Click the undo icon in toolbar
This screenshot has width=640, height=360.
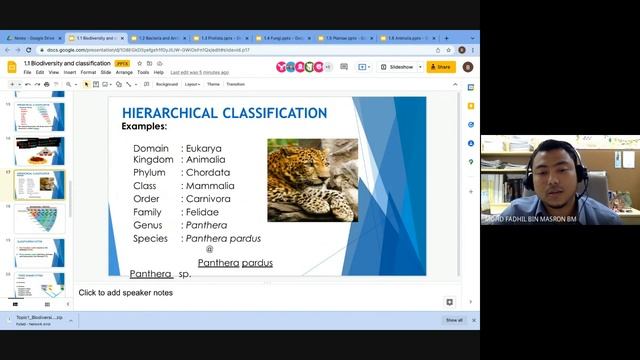[x=28, y=84]
